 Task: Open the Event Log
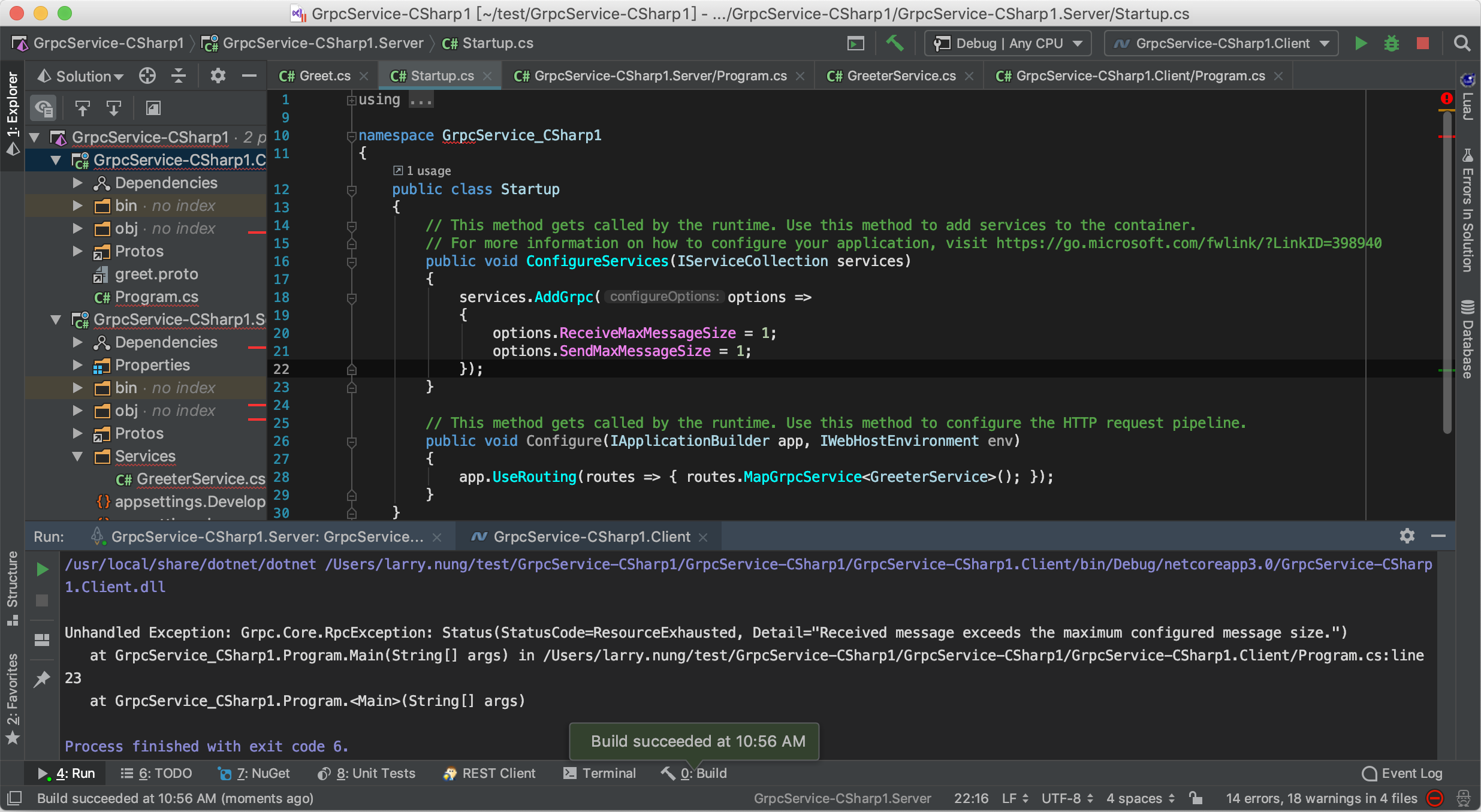pyautogui.click(x=1402, y=773)
